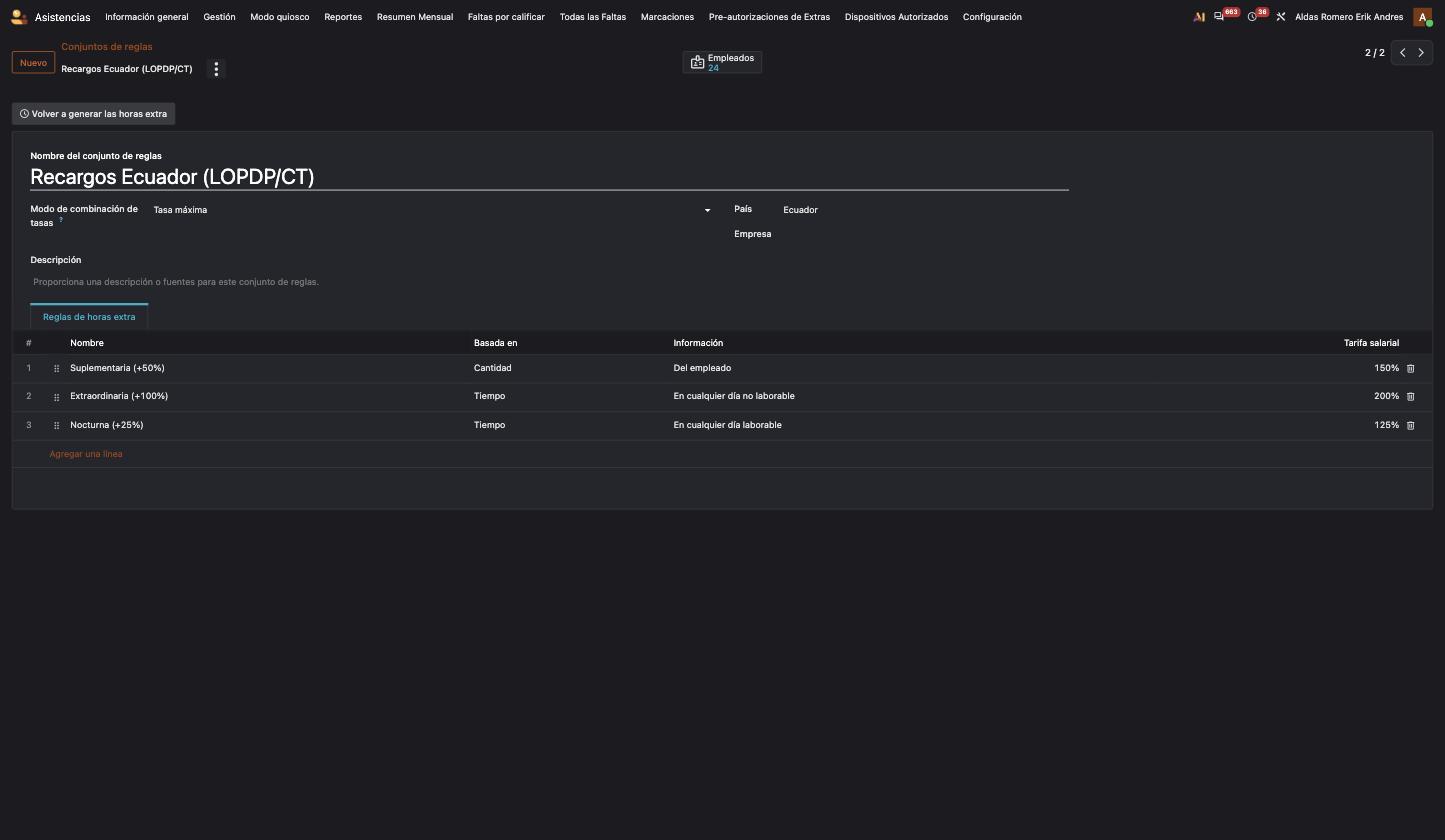The image size is (1445, 840).
Task: Click the Nuevo button
Action: [x=33, y=63]
